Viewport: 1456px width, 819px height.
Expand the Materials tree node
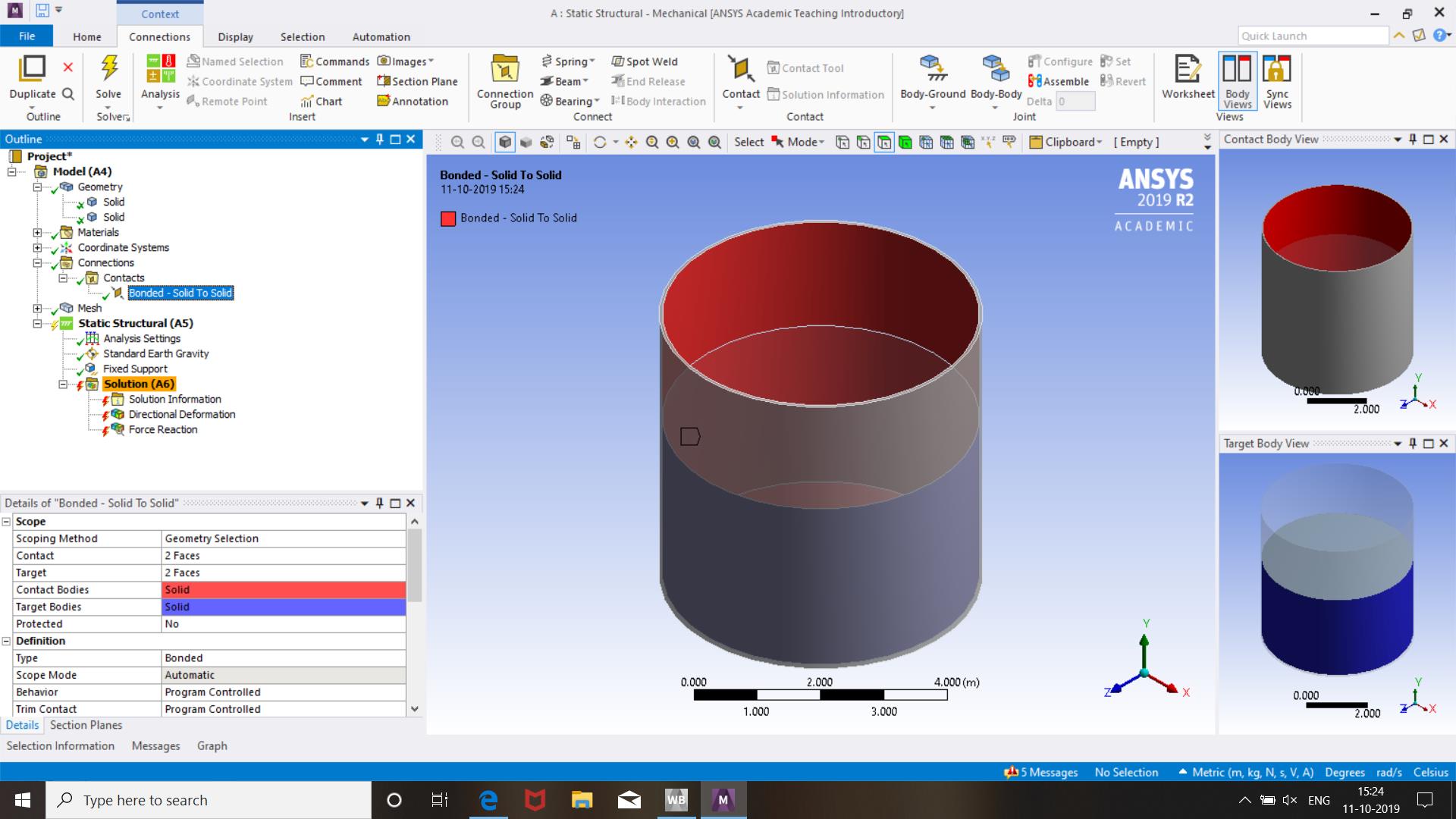pos(37,233)
